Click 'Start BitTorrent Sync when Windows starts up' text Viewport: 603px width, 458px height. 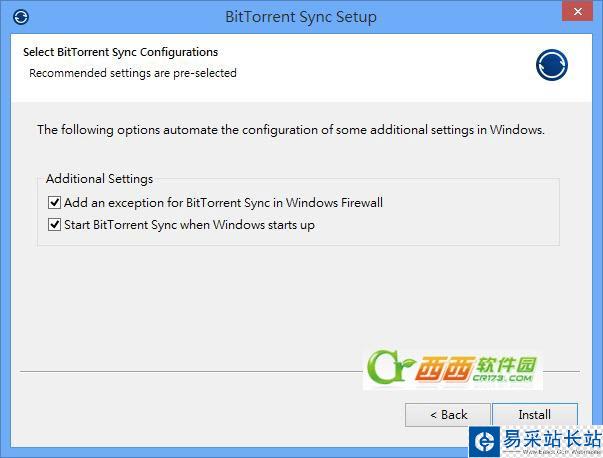click(x=189, y=225)
